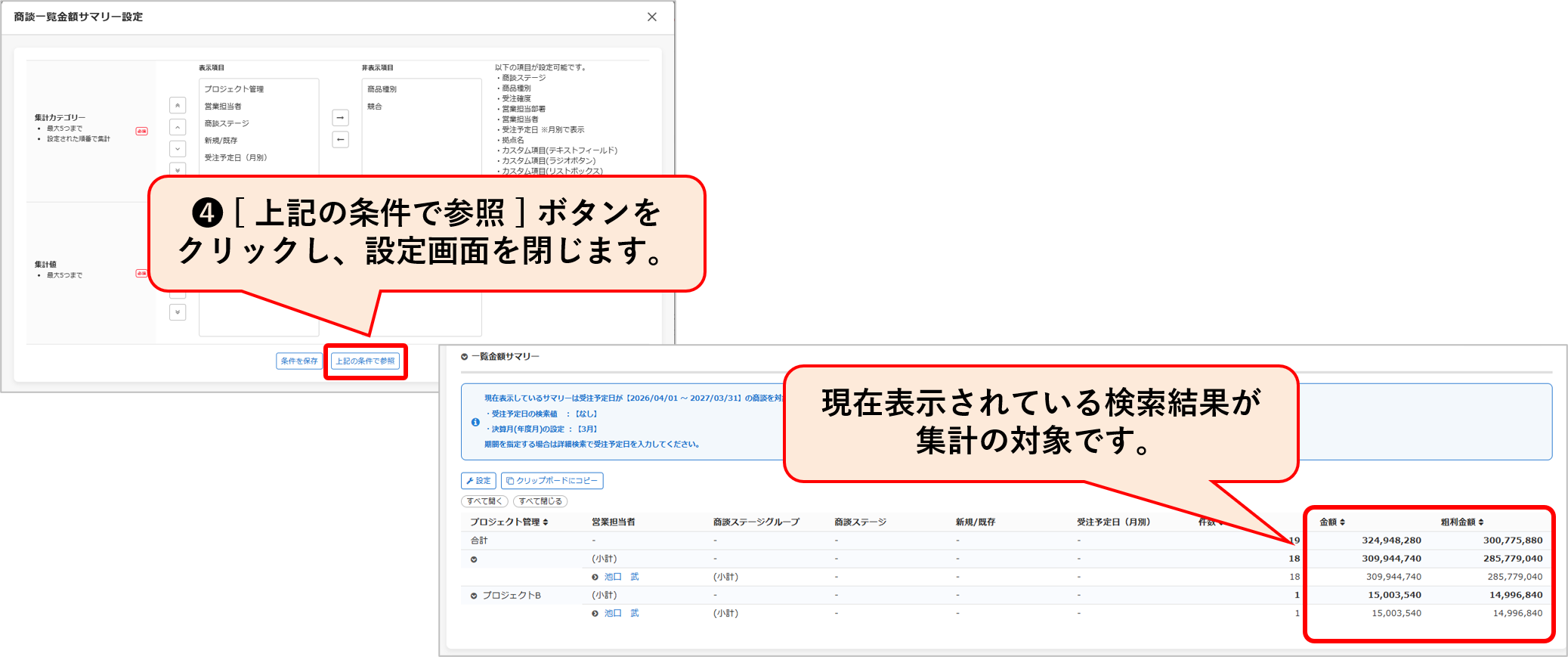Image resolution: width=1568 pixels, height=657 pixels.
Task: Open 池口 武 link in 285,779,040 row
Action: pyautogui.click(x=621, y=577)
